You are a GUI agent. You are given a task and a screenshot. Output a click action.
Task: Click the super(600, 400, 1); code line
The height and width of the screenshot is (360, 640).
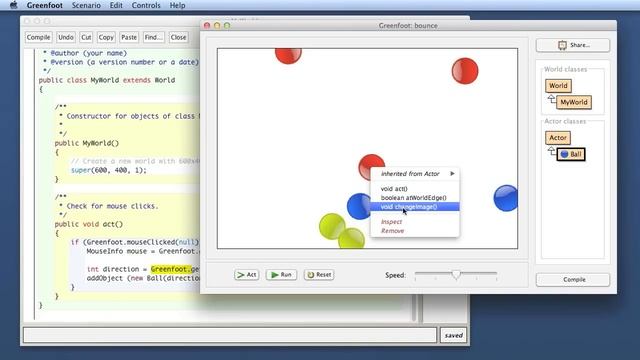coord(109,170)
